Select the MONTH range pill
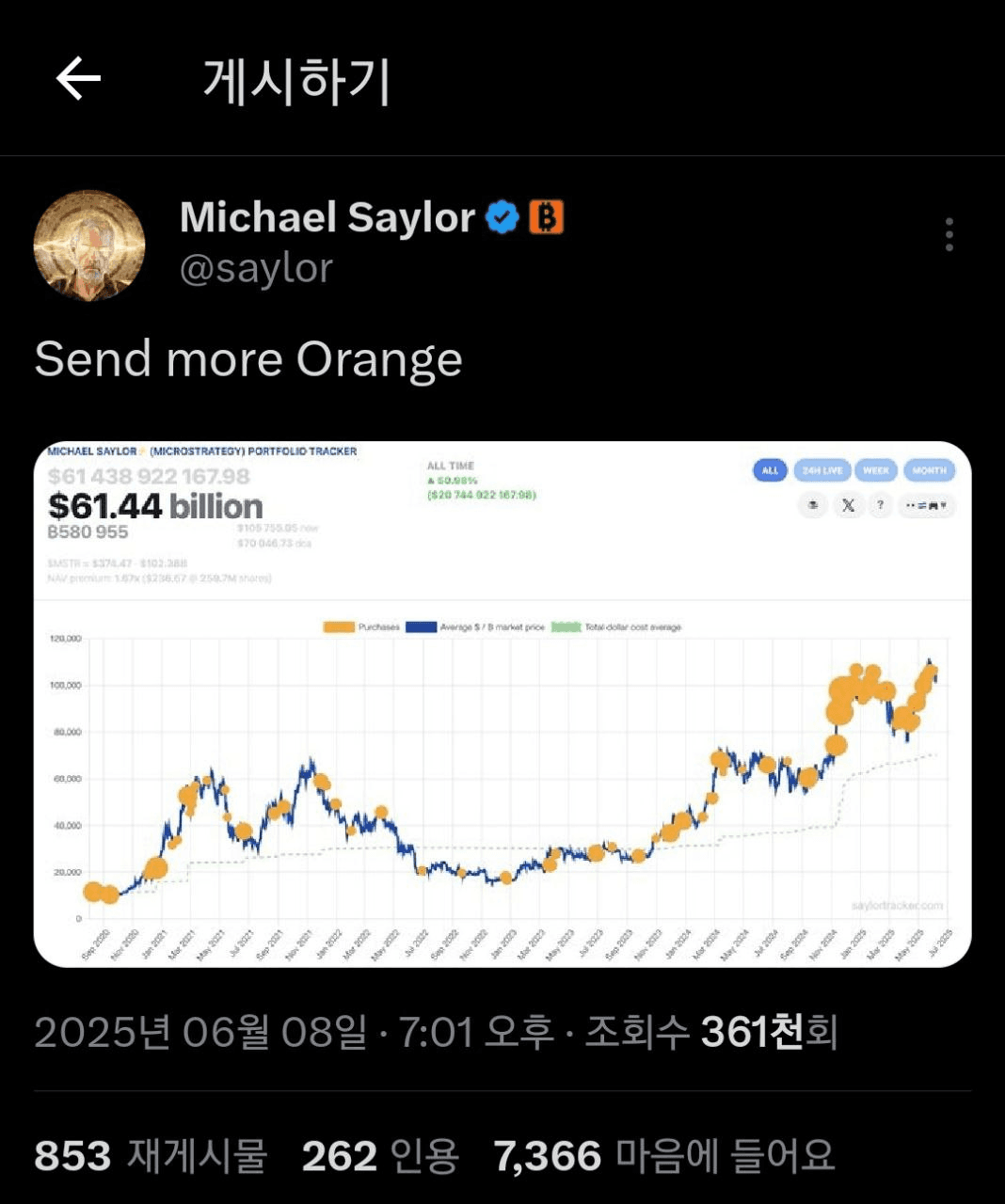 click(x=929, y=470)
